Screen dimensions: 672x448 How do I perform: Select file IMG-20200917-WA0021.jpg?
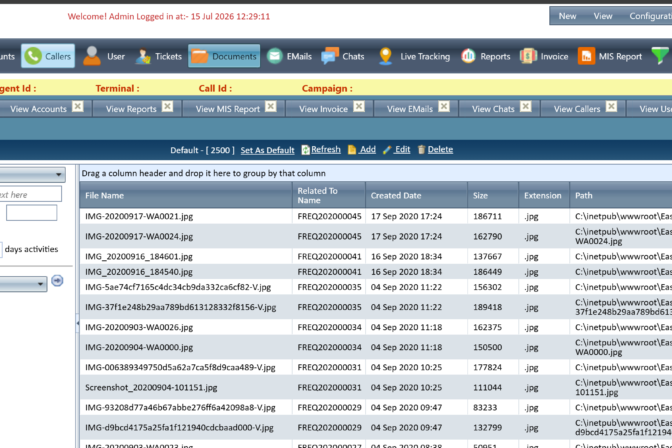139,216
